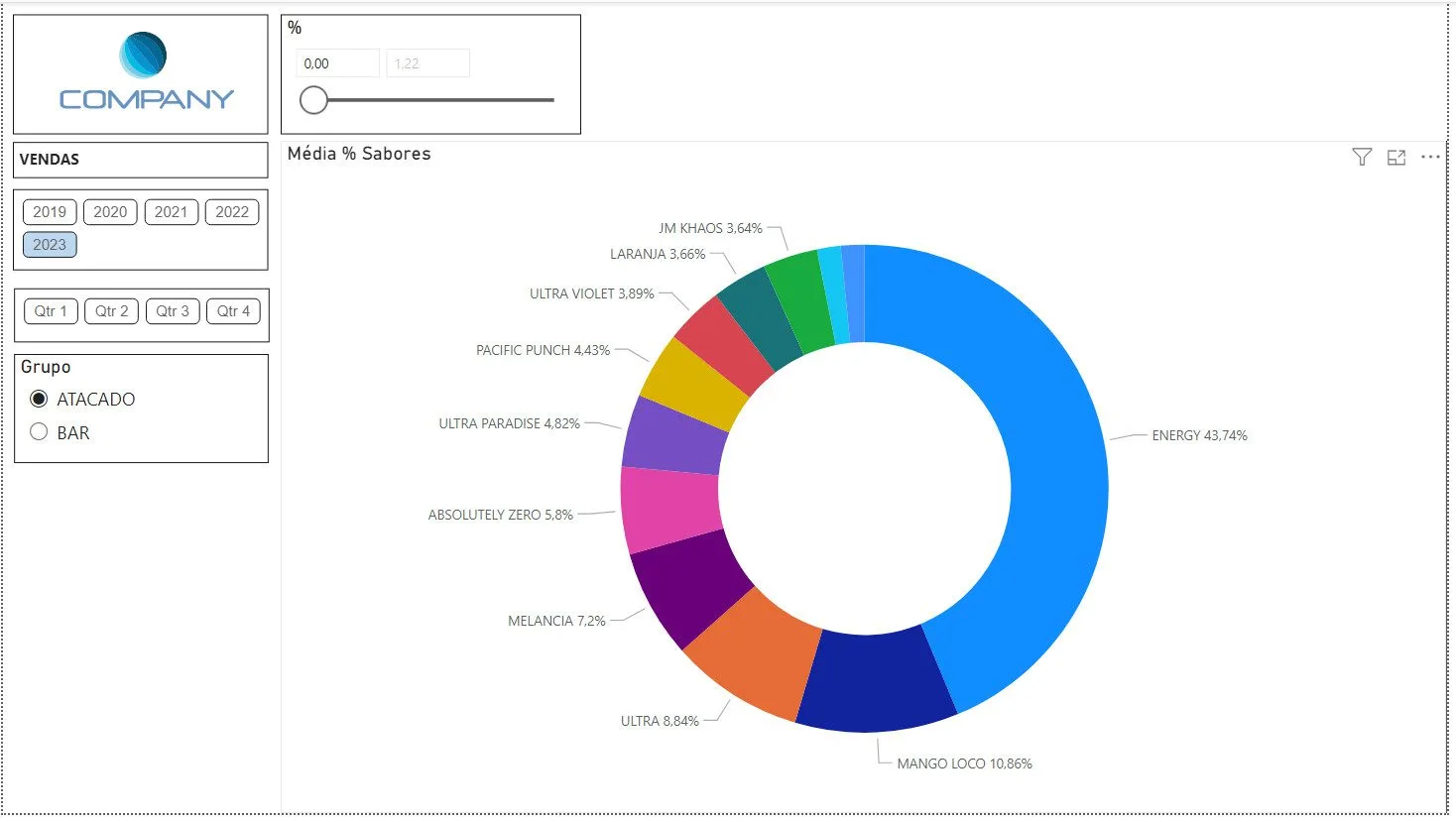Select Qtr 2 quarter button

tap(111, 311)
